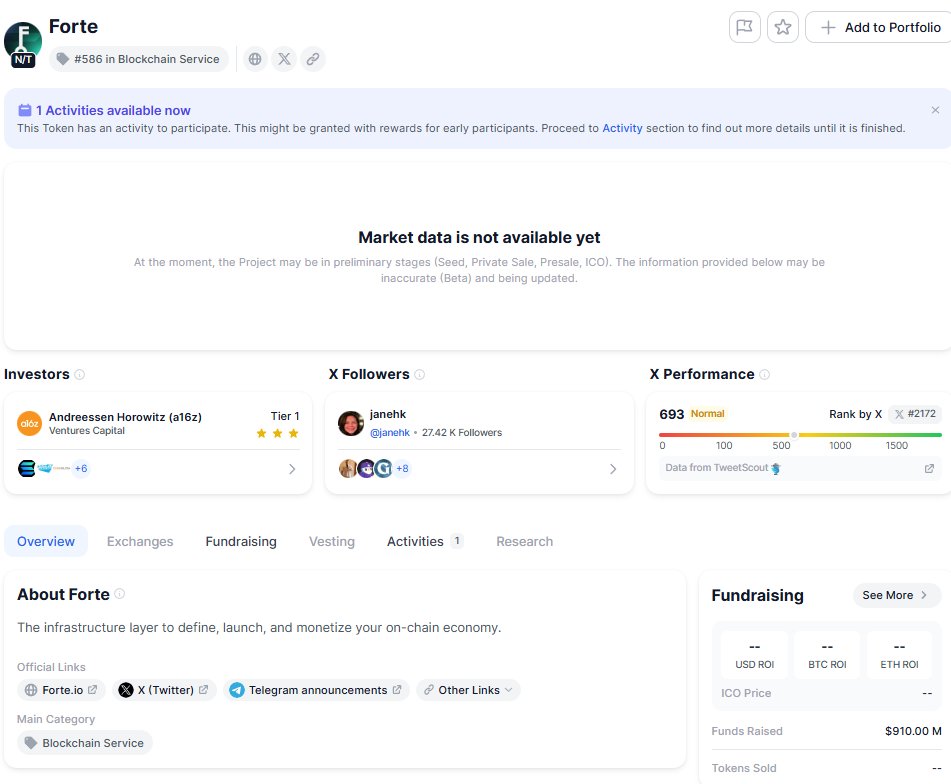Open the X social icon in header

point(284,59)
